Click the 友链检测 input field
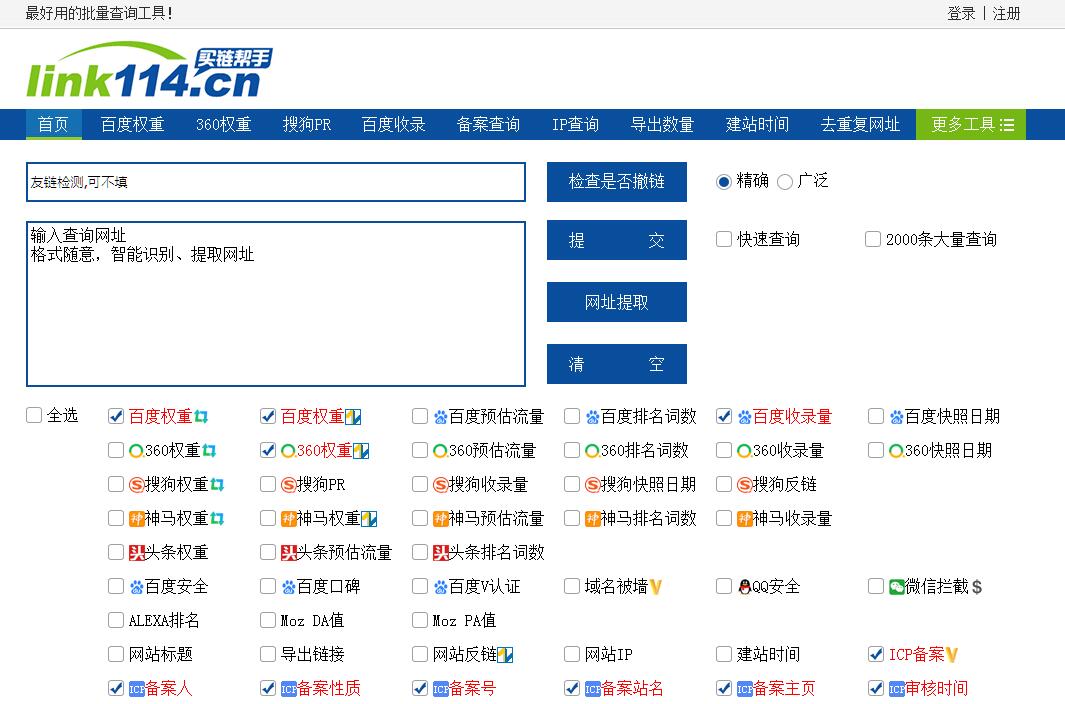The image size is (1065, 704). click(x=275, y=182)
